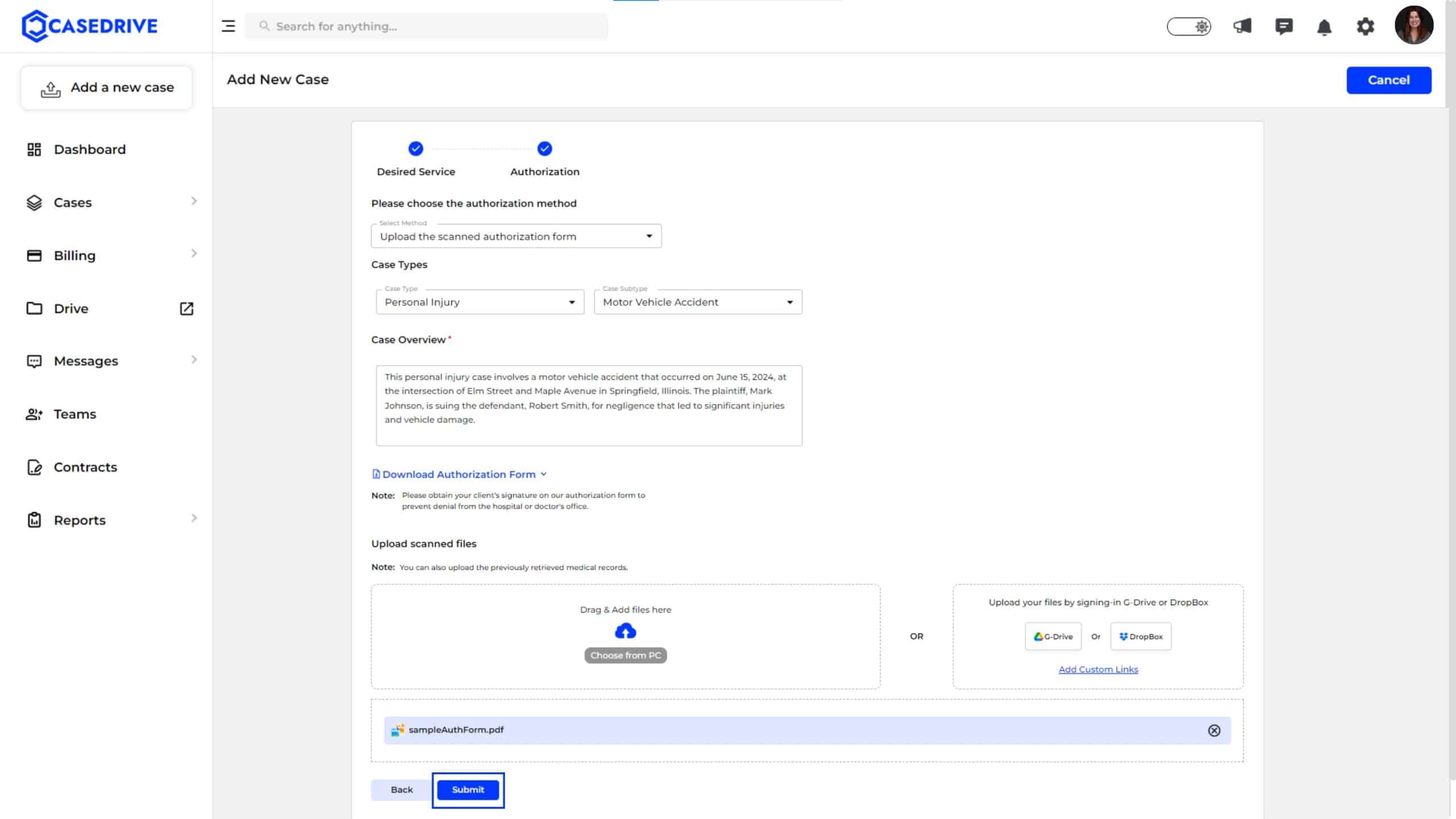The image size is (1456, 819).
Task: Click the sampleAuthForm.pdf file name
Action: pos(456,730)
